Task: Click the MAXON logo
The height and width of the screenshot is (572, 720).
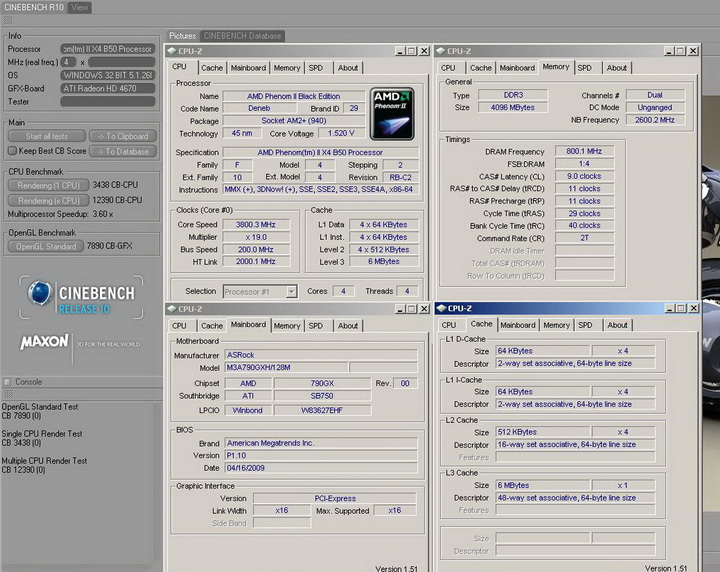Action: point(45,343)
